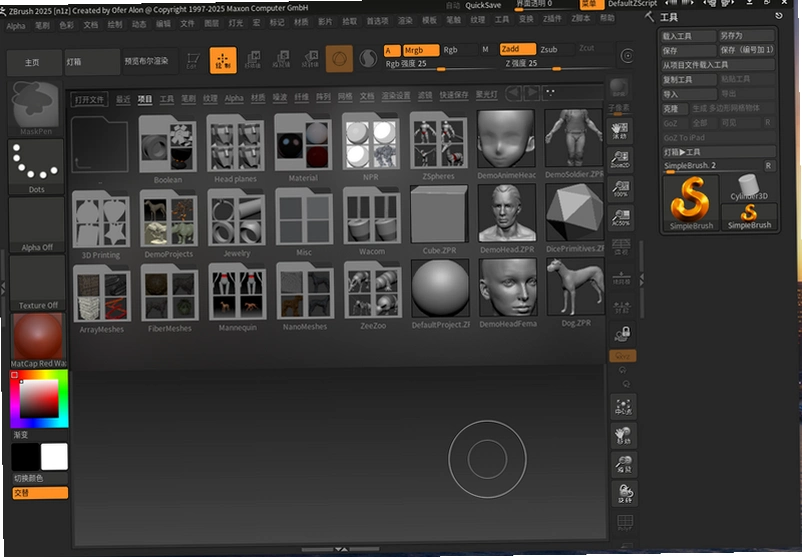Open the Alpha menu in menu bar
The width and height of the screenshot is (802, 557).
coord(16,26)
